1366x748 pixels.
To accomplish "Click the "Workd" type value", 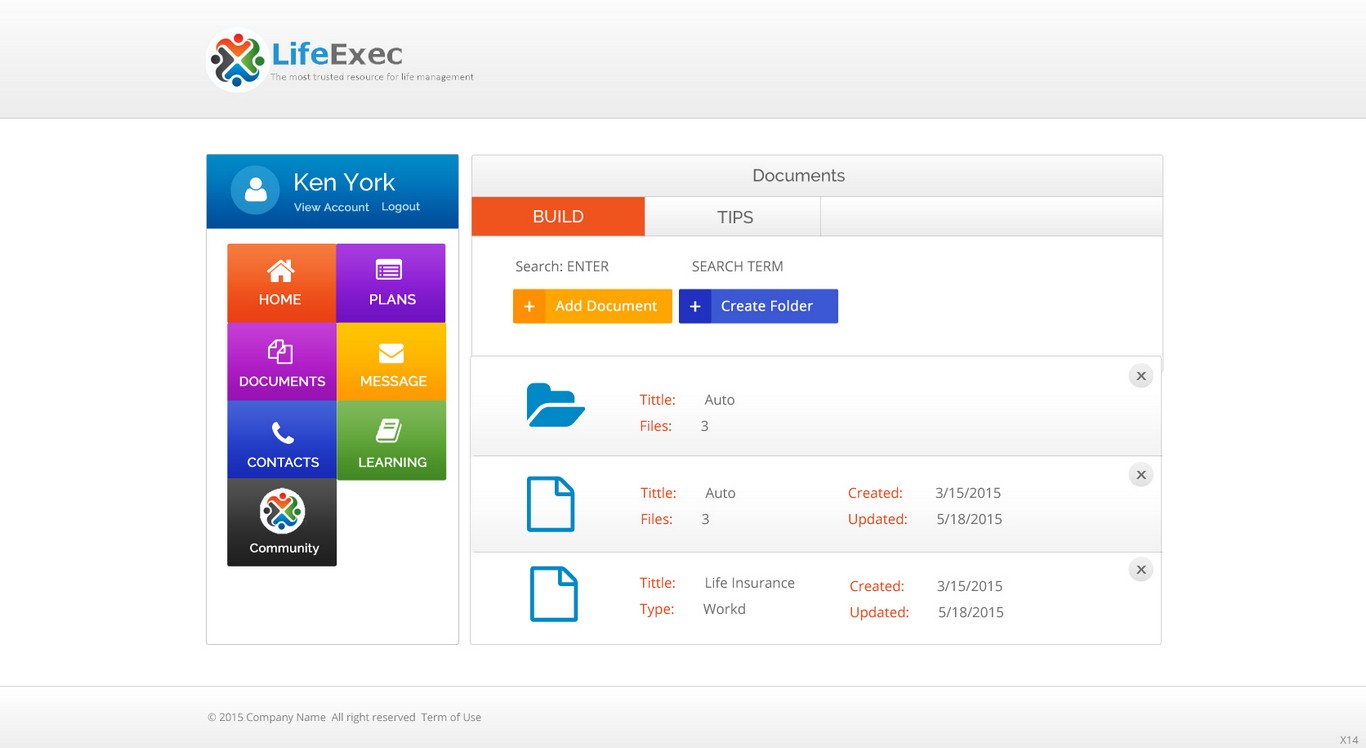I will 724,609.
